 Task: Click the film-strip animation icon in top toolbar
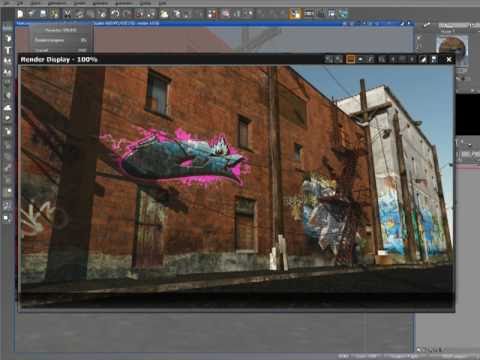309,14
